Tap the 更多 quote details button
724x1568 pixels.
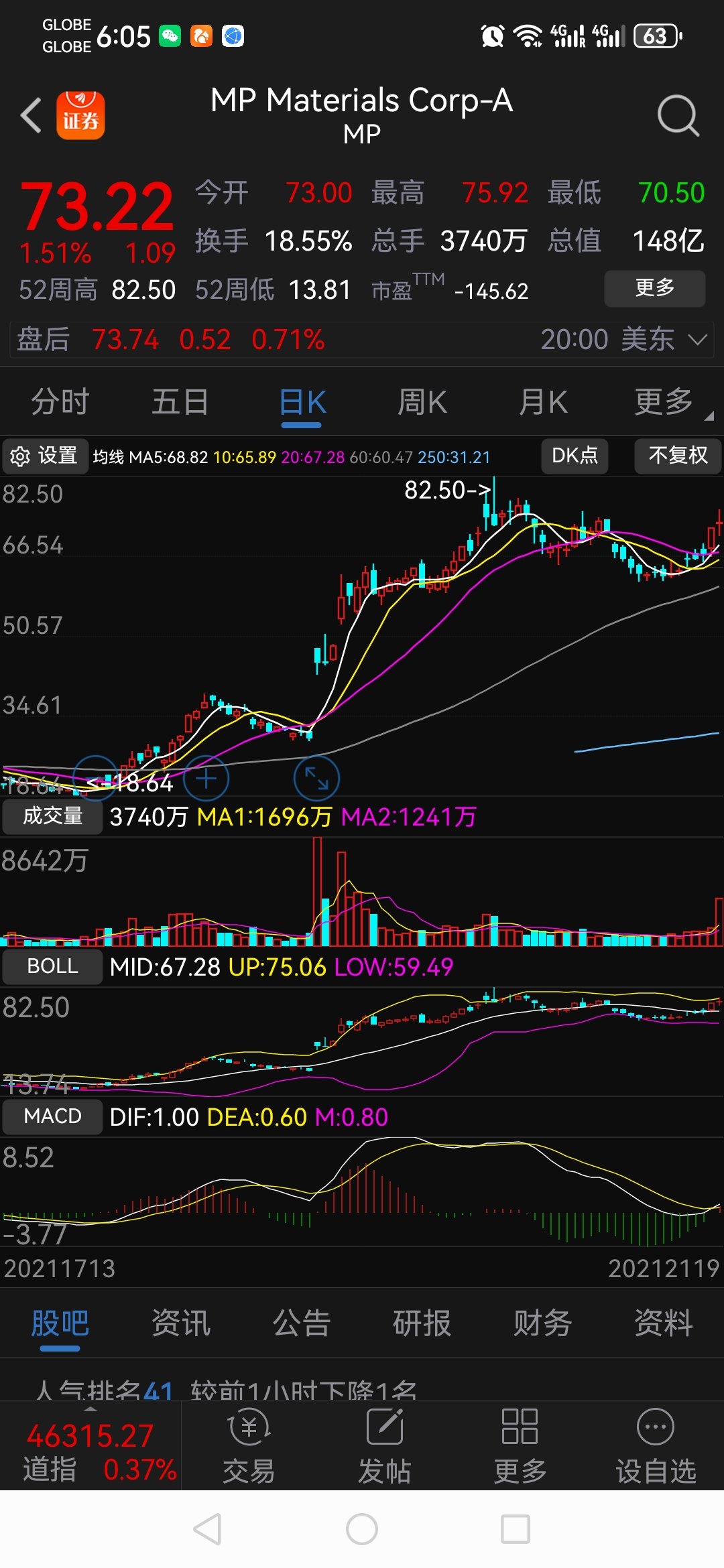coord(654,289)
